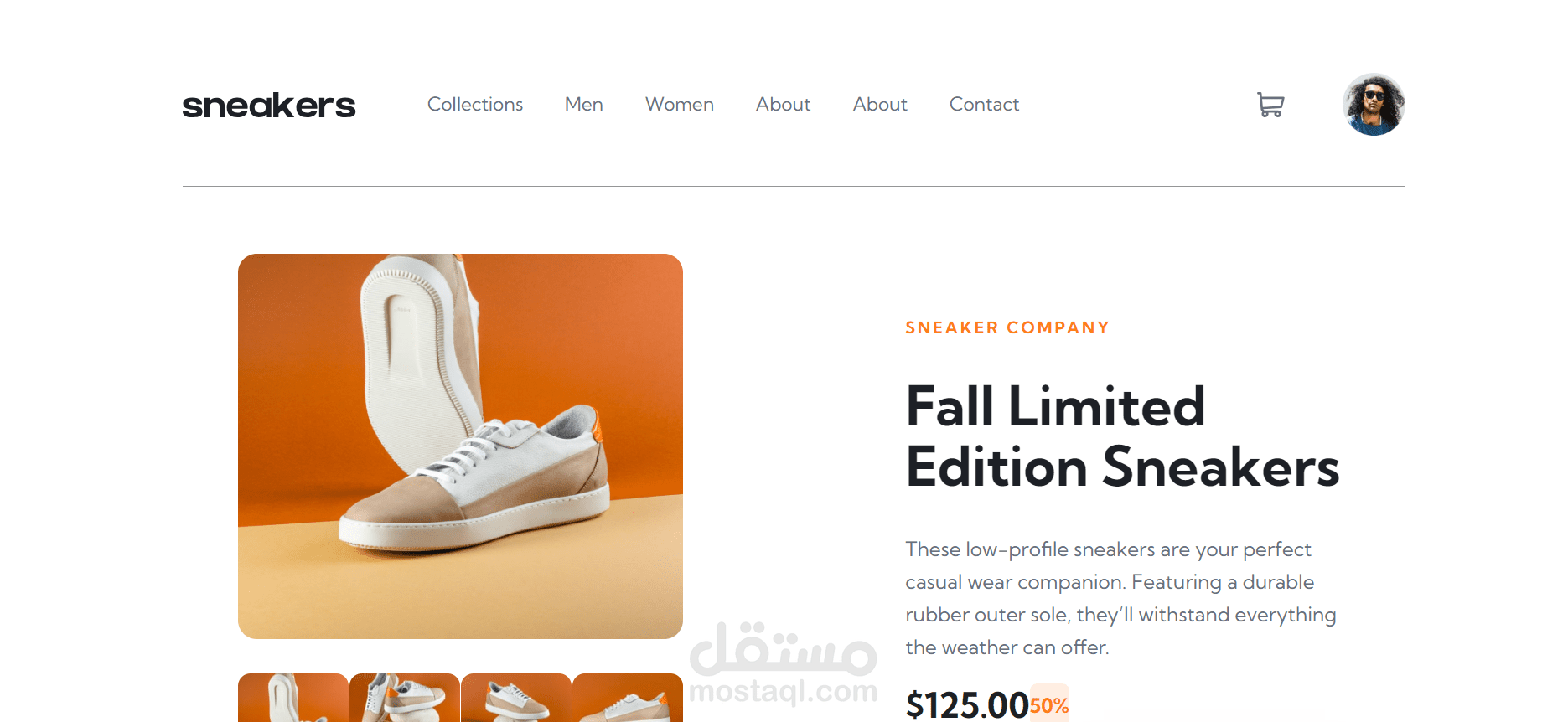
Task: Click the user profile avatar
Action: pos(1374,105)
